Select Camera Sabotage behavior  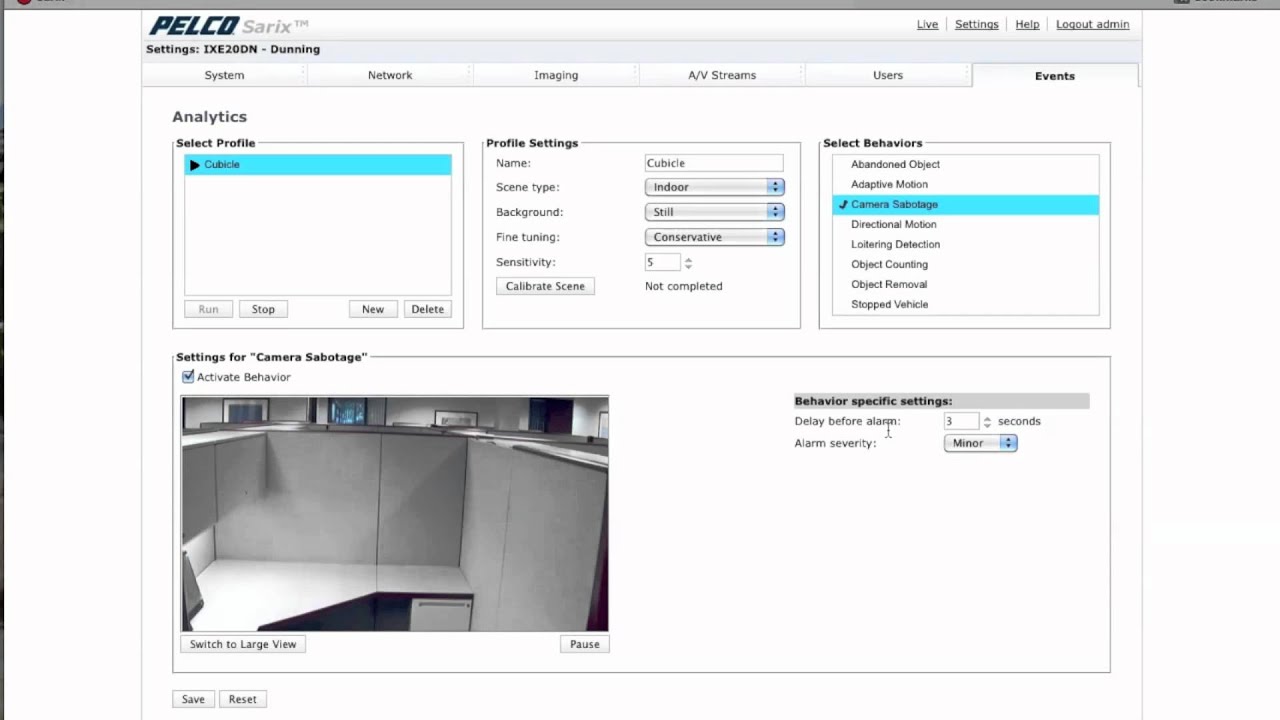[x=966, y=204]
